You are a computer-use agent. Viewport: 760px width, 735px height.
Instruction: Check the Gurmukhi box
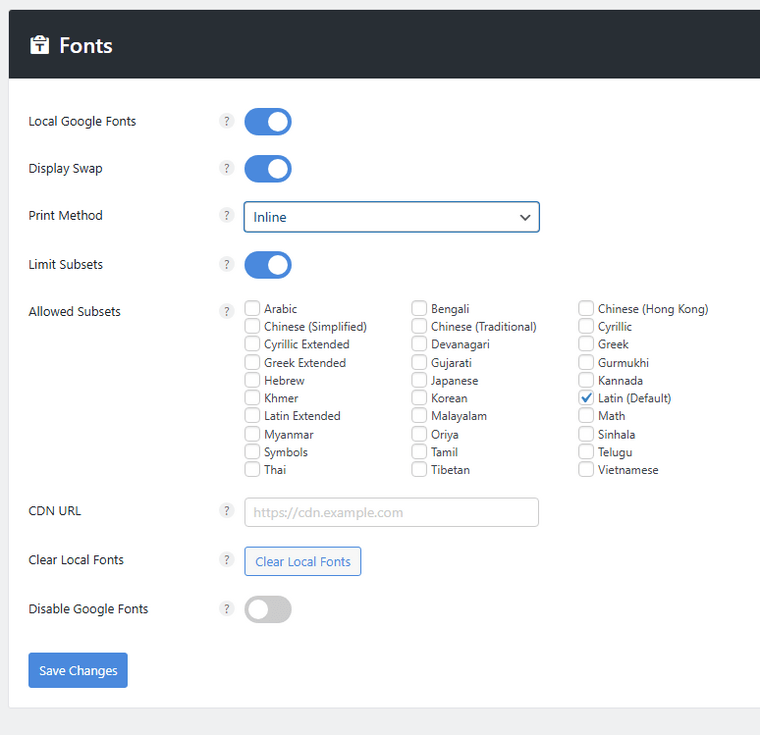pyautogui.click(x=586, y=362)
